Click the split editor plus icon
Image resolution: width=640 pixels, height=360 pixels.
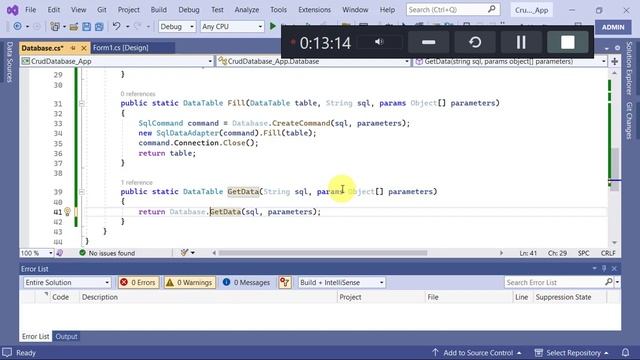tap(614, 61)
